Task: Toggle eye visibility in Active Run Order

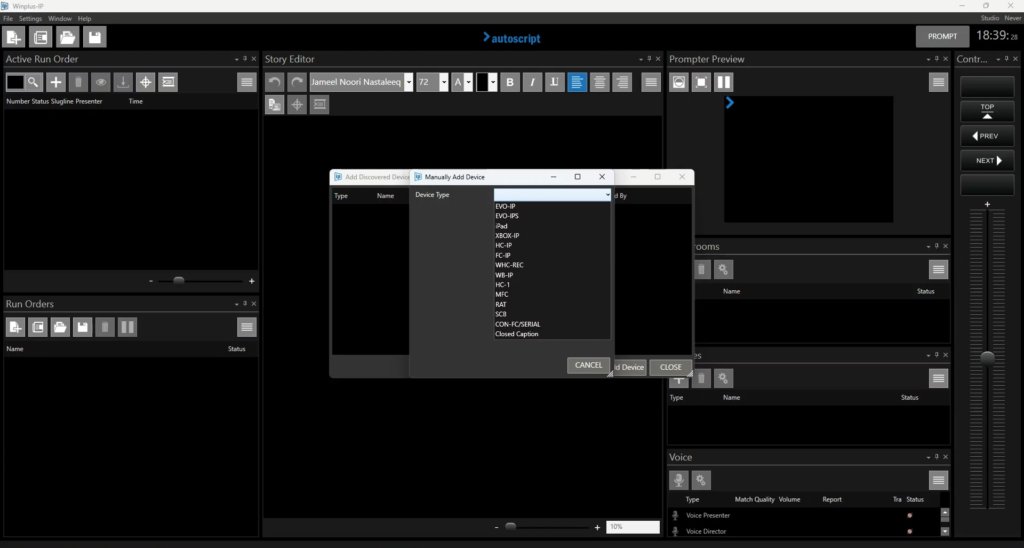Action: point(101,82)
